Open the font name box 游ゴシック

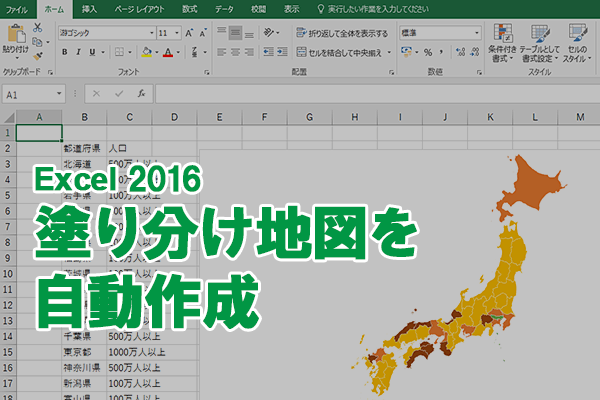106,33
